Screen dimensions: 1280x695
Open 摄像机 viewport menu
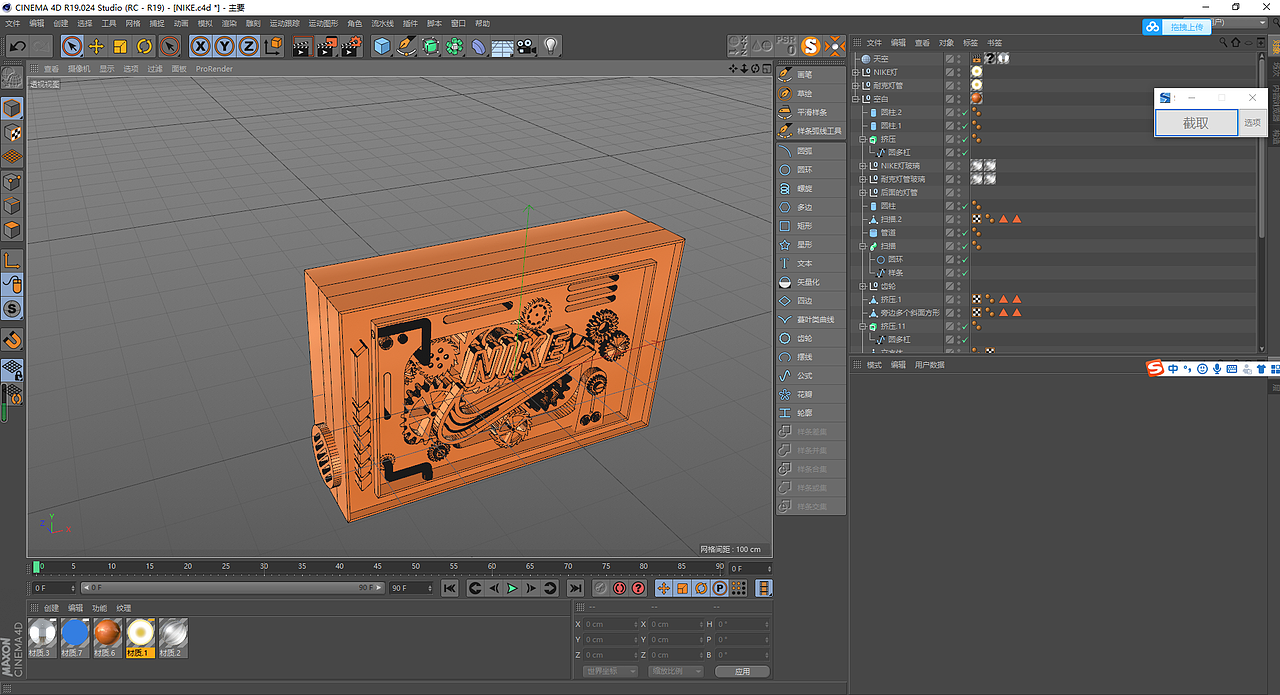79,69
